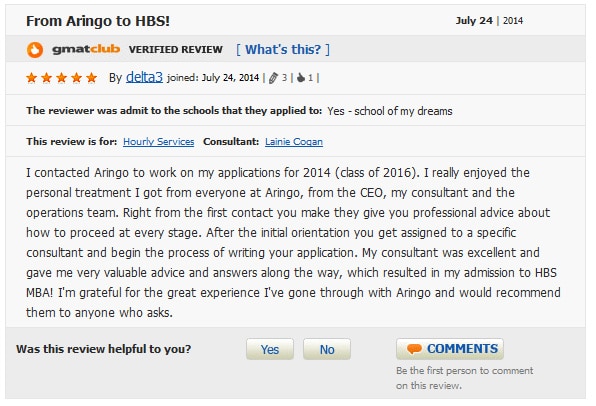This screenshot has height=406, width=596.
Task: Click the first orange rating star
Action: (32, 78)
